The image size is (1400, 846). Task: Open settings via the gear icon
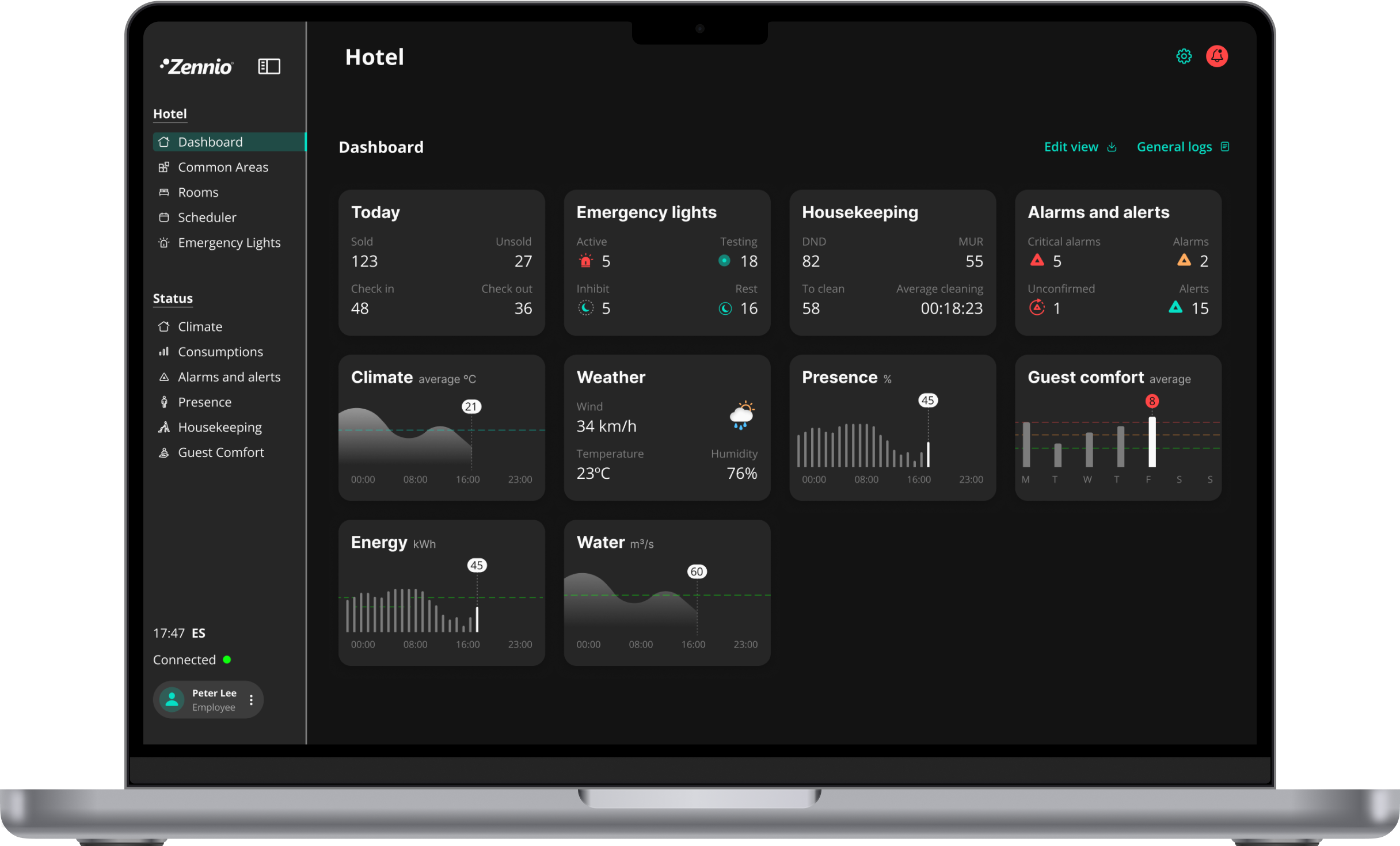(x=1184, y=56)
